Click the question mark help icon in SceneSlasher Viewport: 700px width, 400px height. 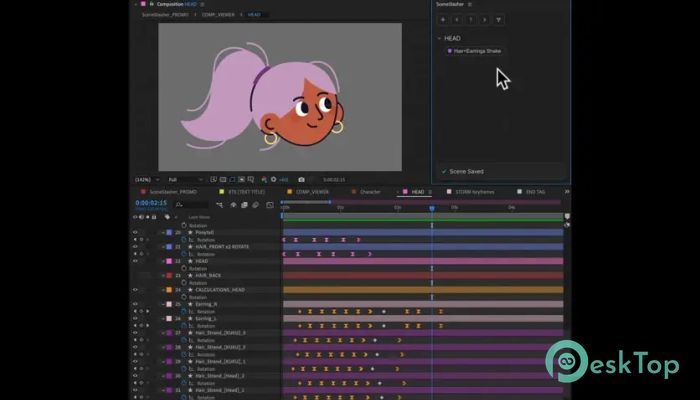(471, 20)
